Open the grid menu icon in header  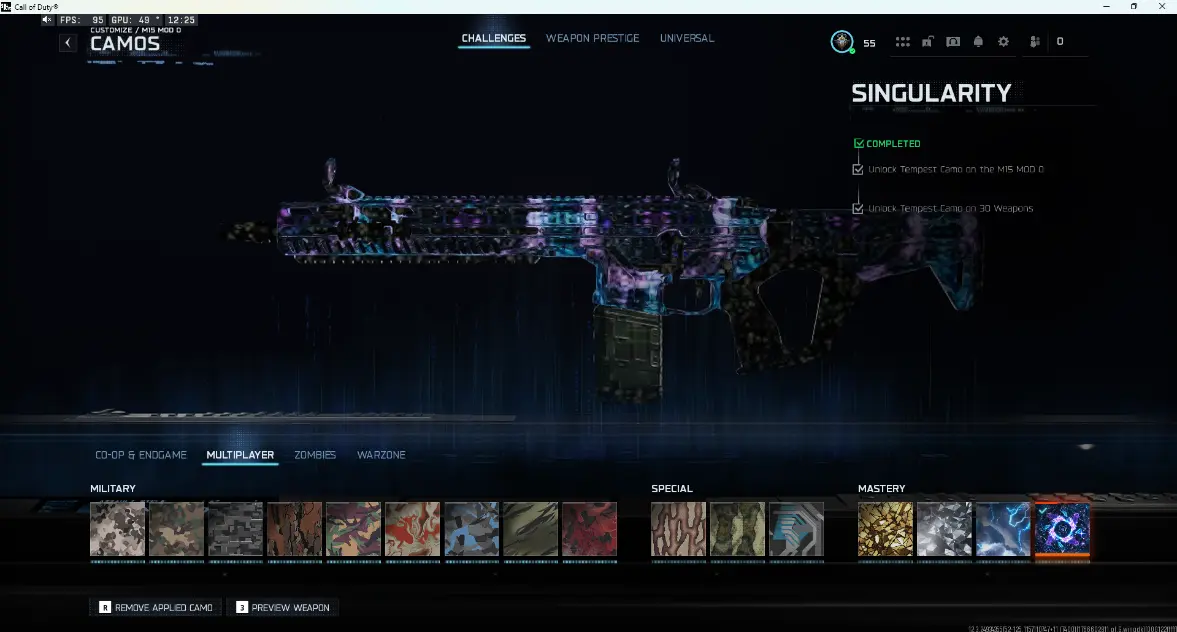coord(902,42)
